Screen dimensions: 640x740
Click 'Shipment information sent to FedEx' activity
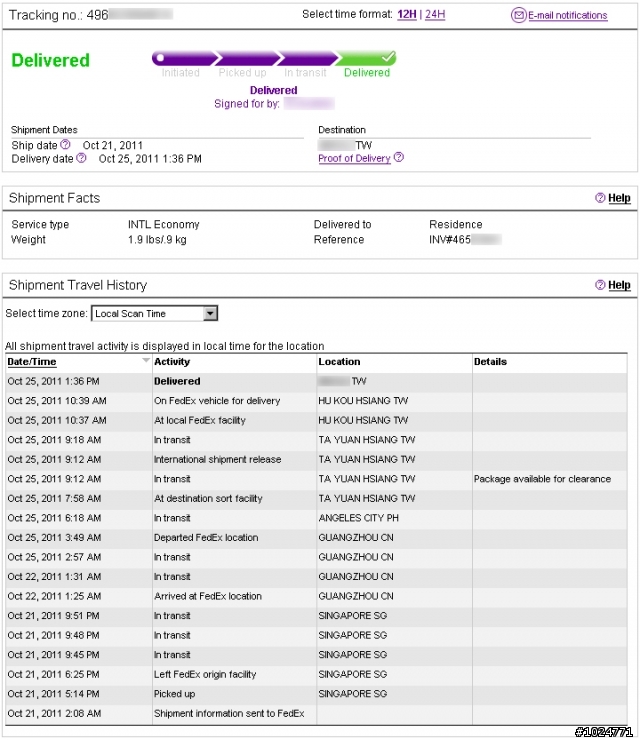[229, 714]
